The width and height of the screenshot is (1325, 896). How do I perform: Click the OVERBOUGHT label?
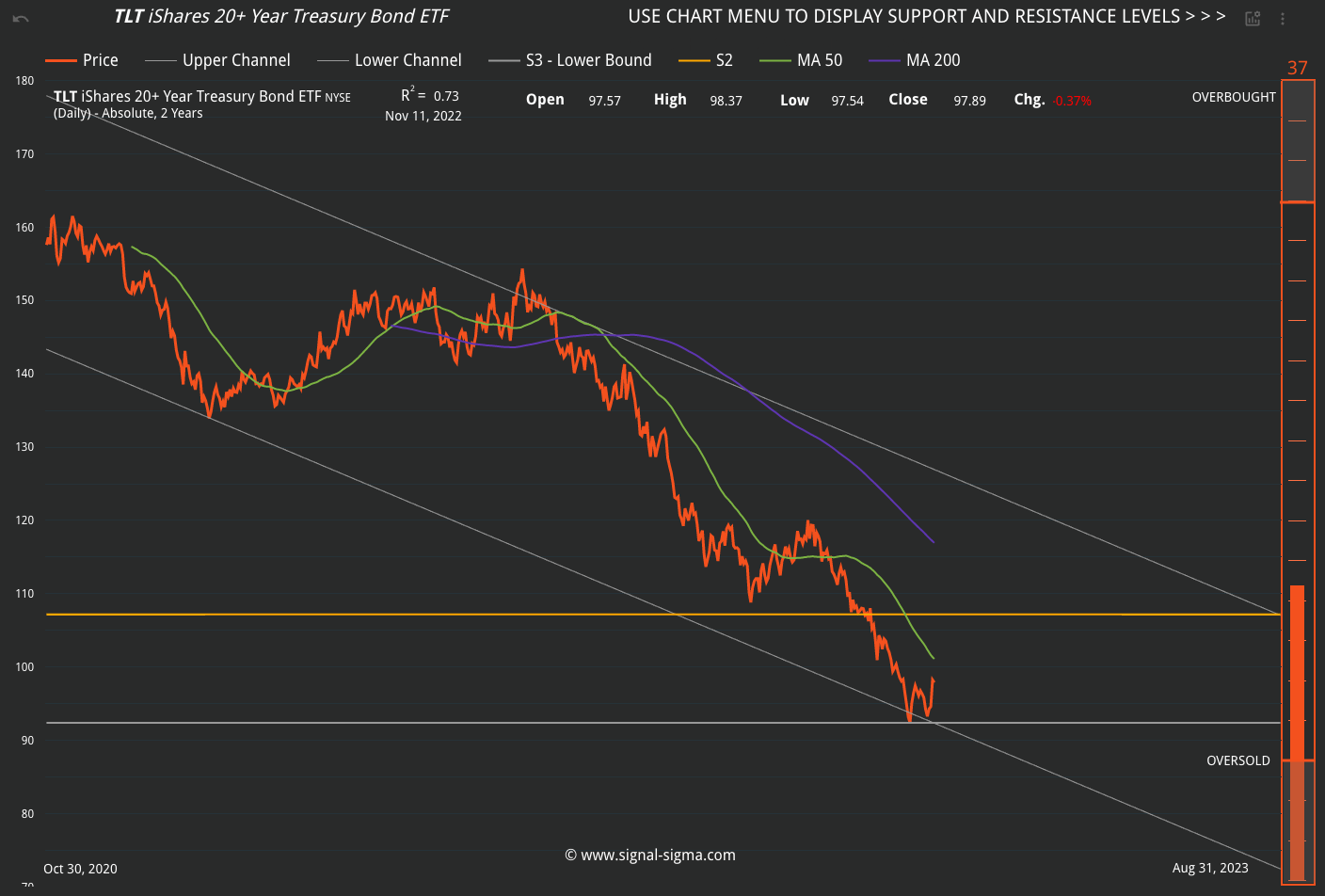pyautogui.click(x=1234, y=97)
